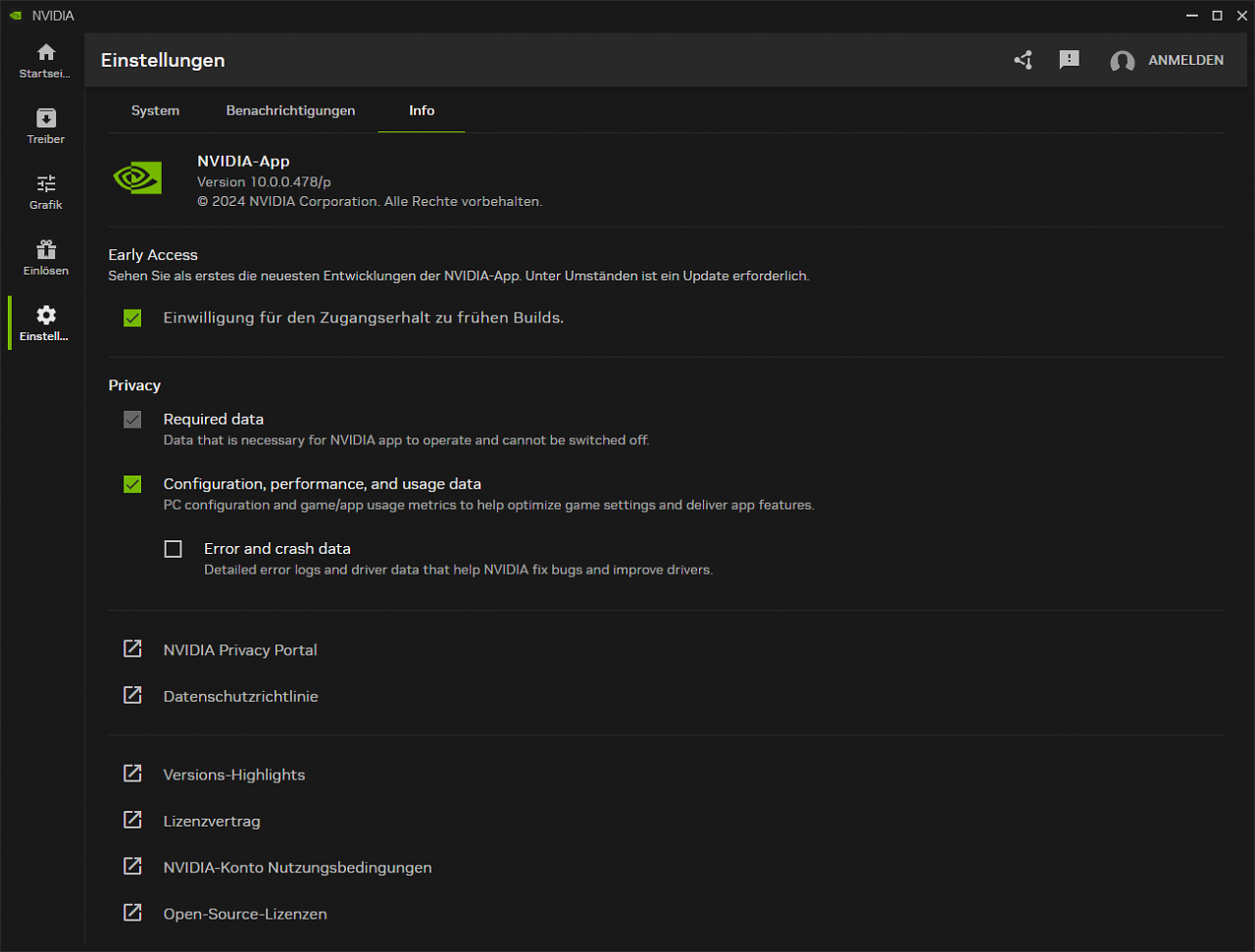Image resolution: width=1255 pixels, height=952 pixels.
Task: Minimize the NVIDIA window
Action: (x=1191, y=16)
